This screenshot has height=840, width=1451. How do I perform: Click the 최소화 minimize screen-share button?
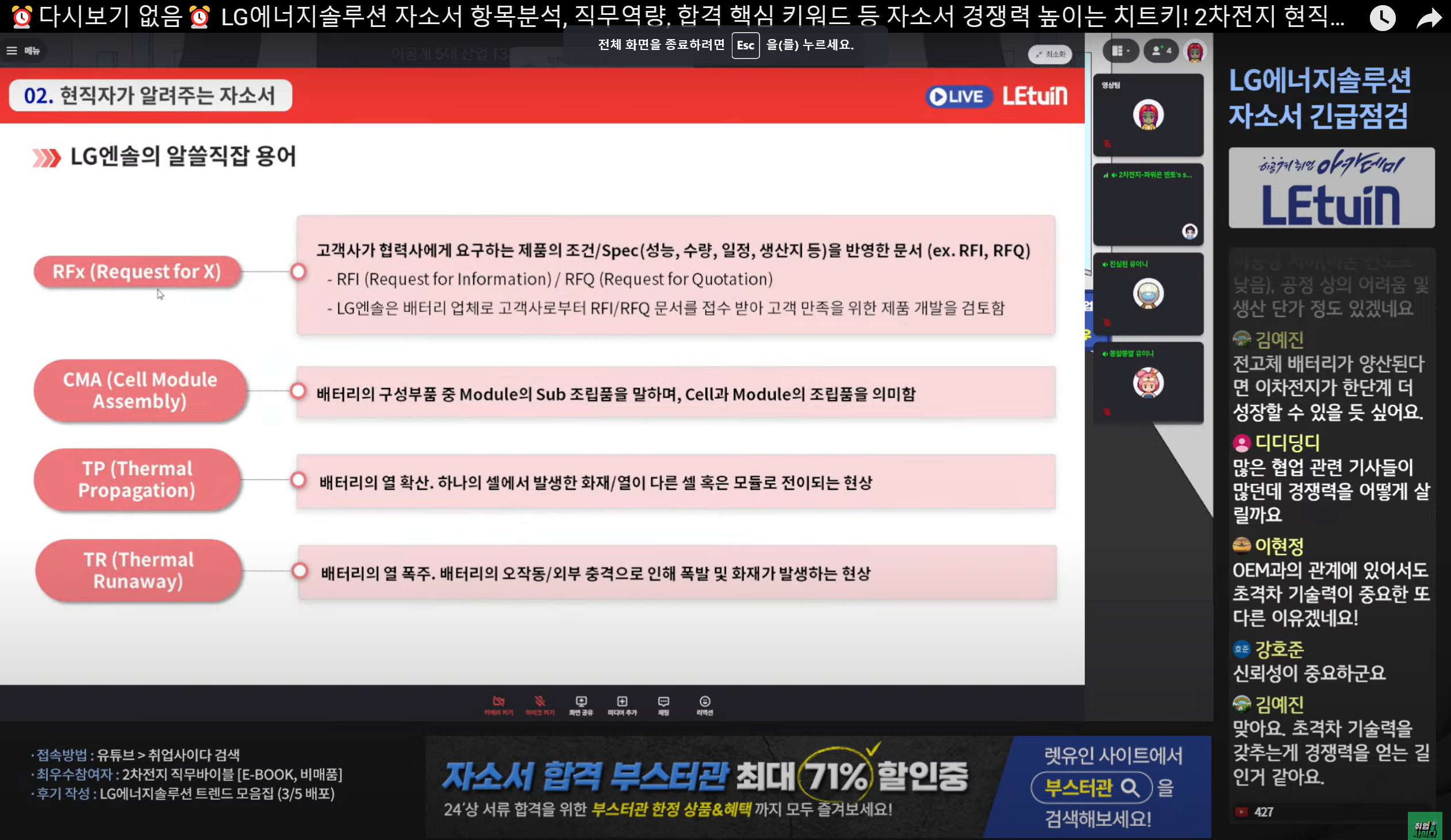[x=1050, y=53]
